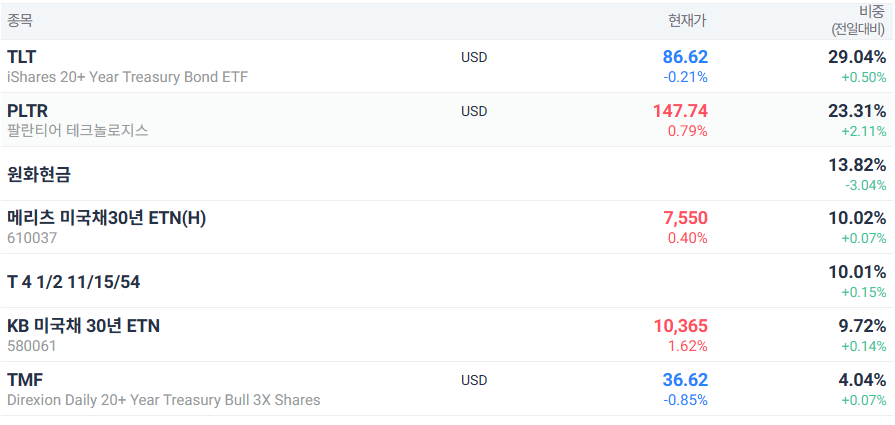This screenshot has height=425, width=895.
Task: Sort by the 종목 column header
Action: 20,21
